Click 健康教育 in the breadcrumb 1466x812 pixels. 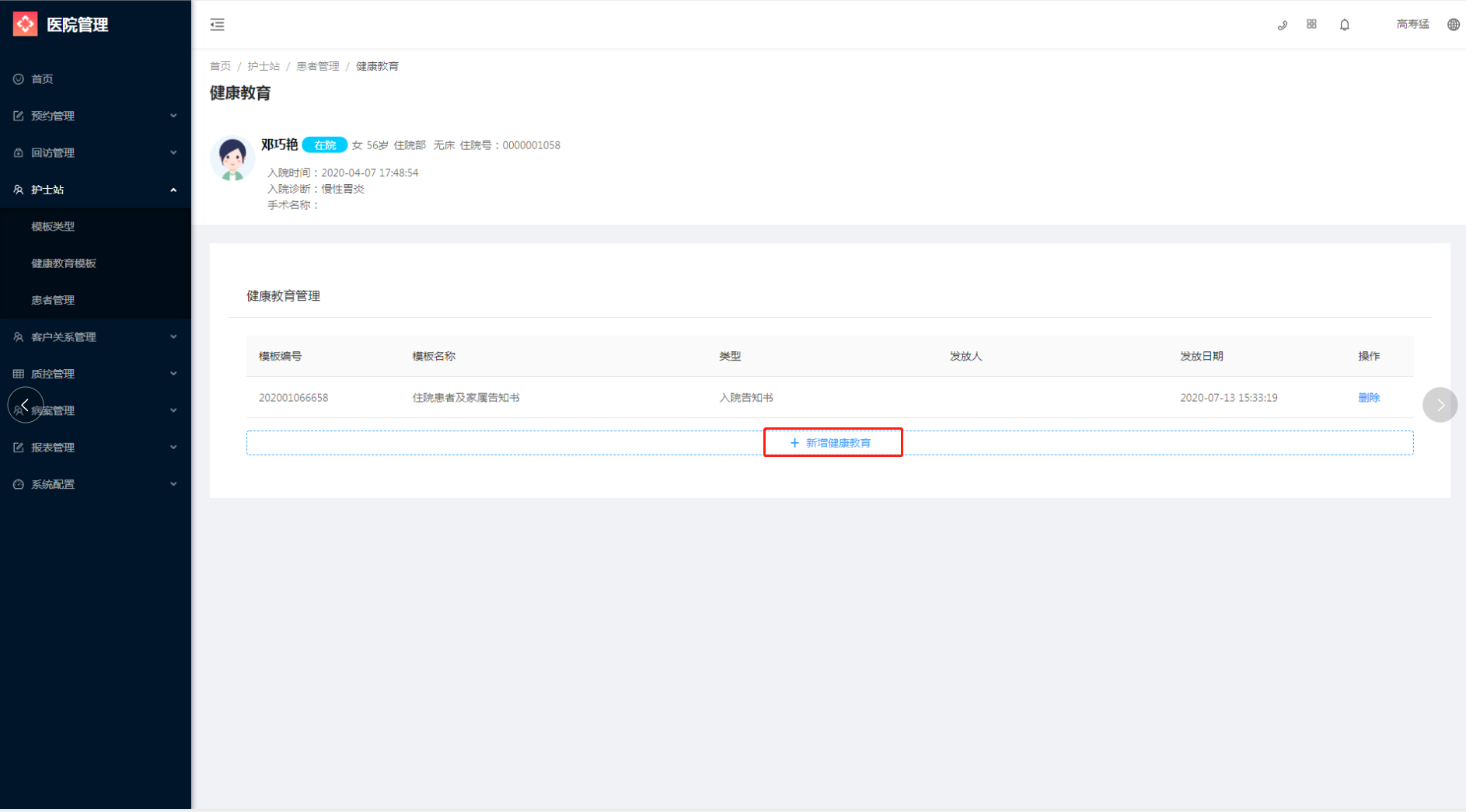point(377,66)
